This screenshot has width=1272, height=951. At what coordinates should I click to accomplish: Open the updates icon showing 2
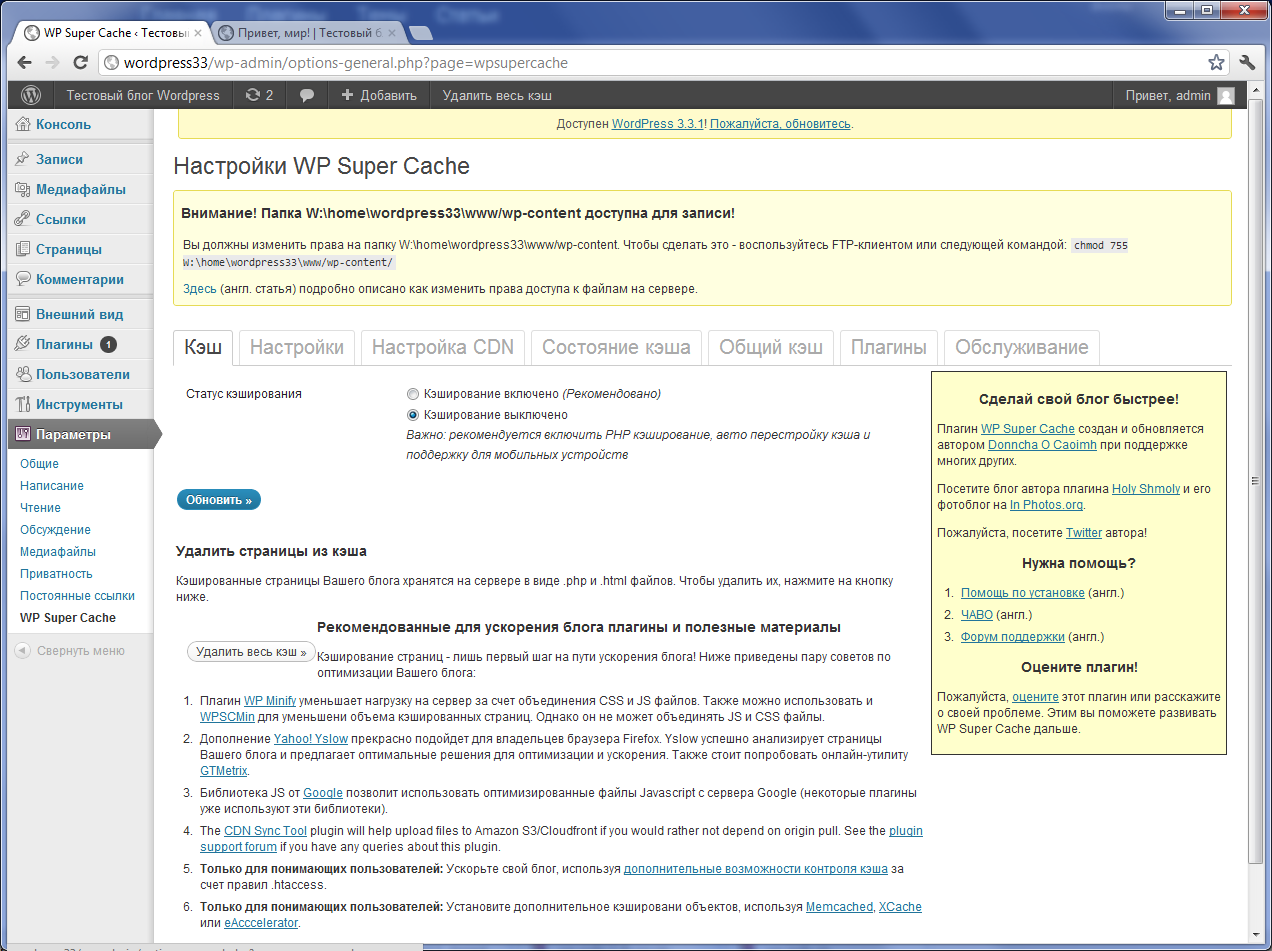click(x=259, y=95)
